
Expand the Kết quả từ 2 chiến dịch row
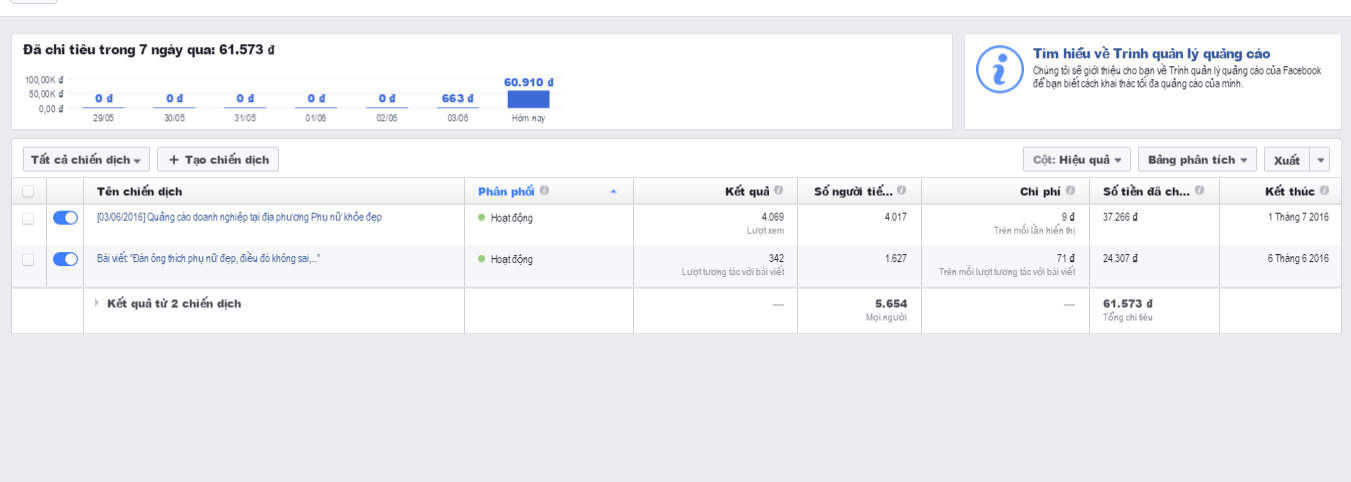[97, 303]
